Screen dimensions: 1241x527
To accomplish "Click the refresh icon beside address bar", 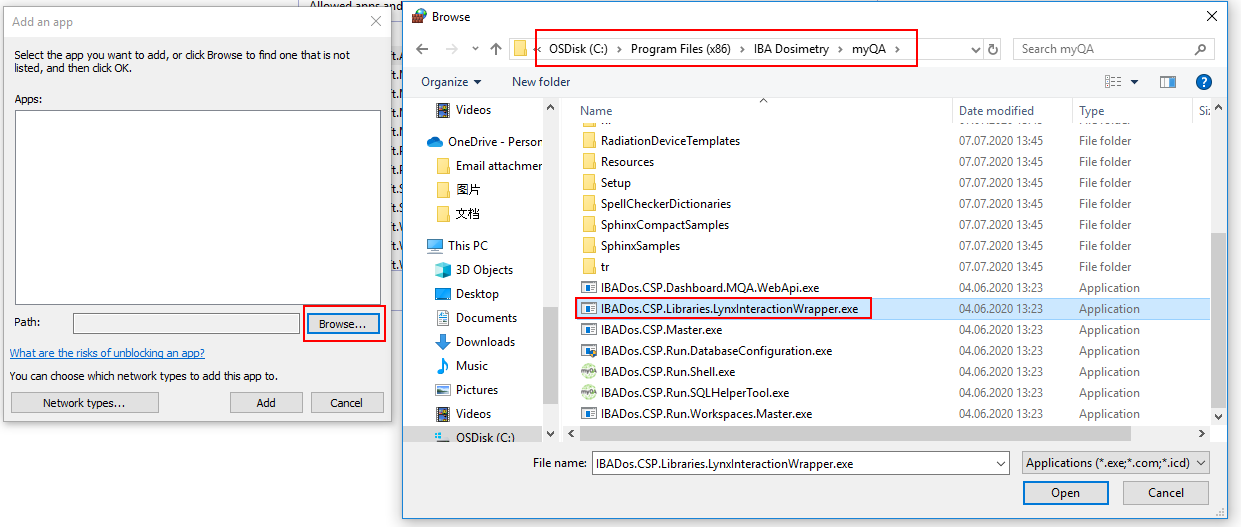I will (x=993, y=49).
